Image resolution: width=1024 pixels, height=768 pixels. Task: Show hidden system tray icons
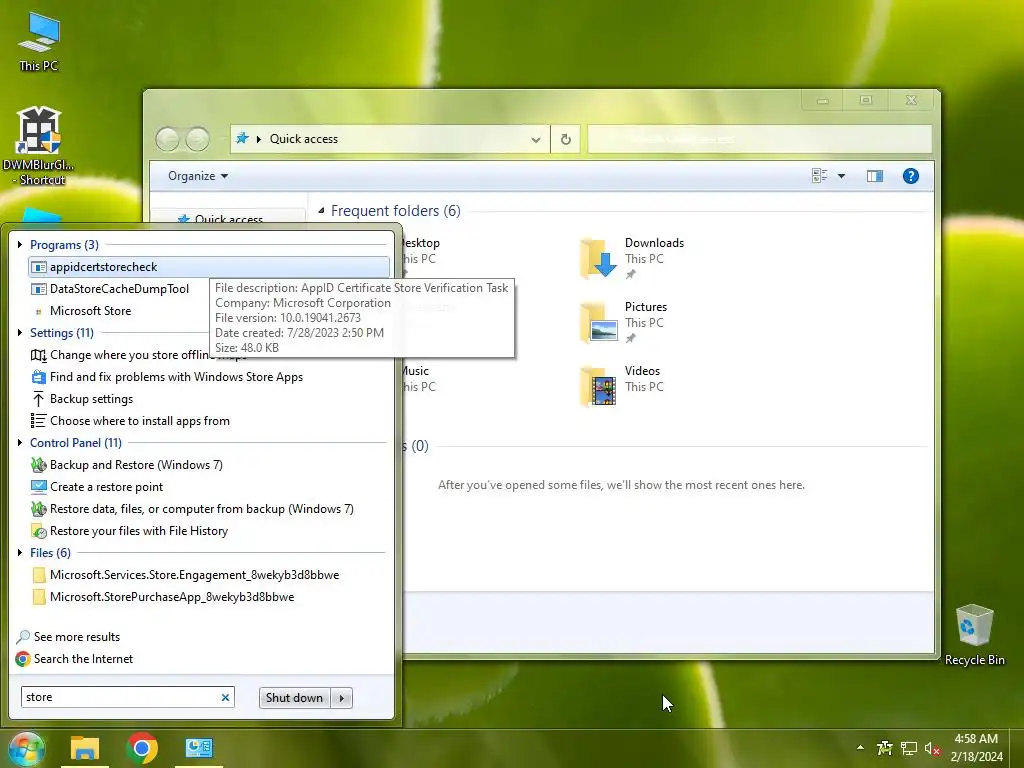coord(860,748)
